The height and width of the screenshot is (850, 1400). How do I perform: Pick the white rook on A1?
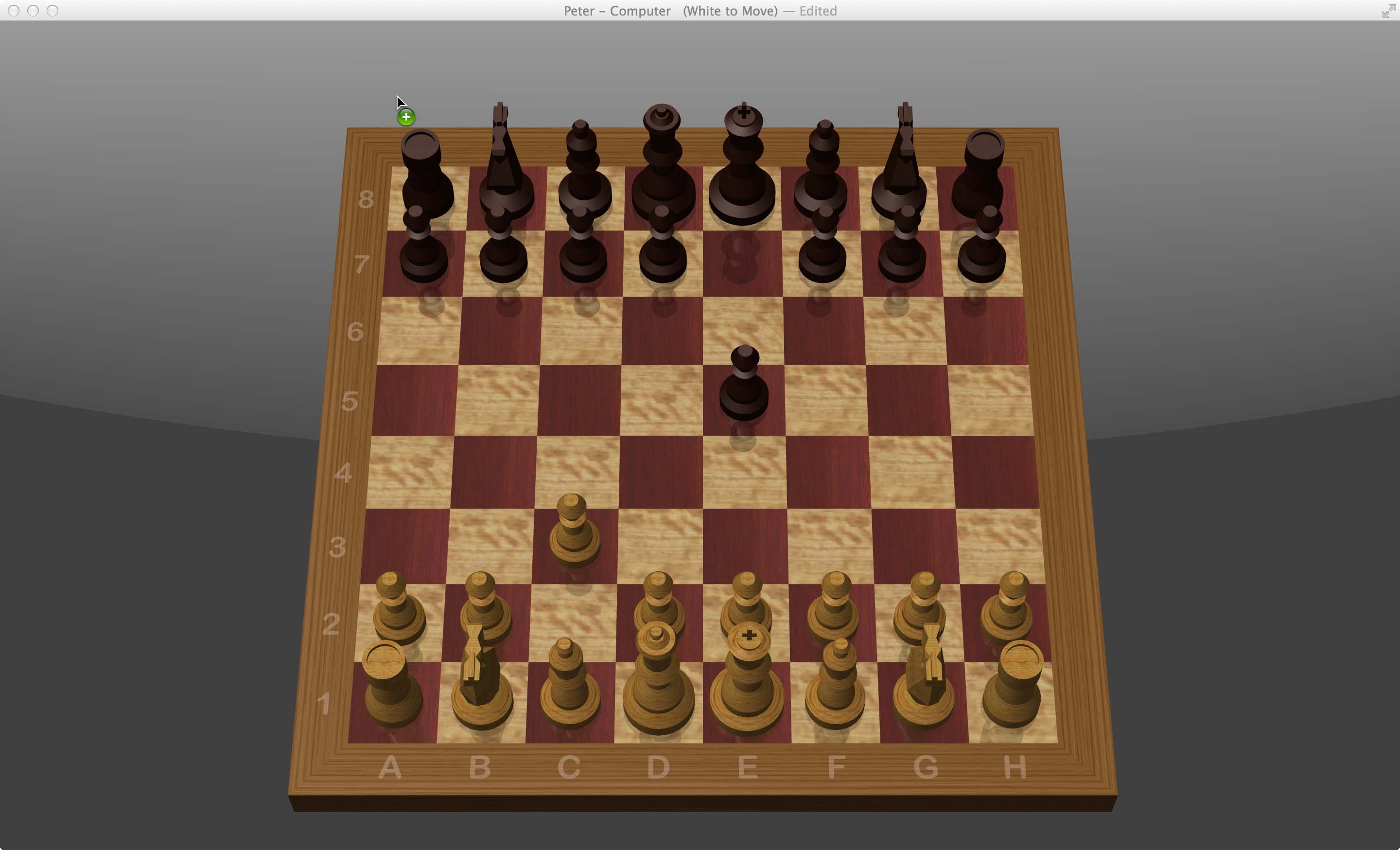392,684
